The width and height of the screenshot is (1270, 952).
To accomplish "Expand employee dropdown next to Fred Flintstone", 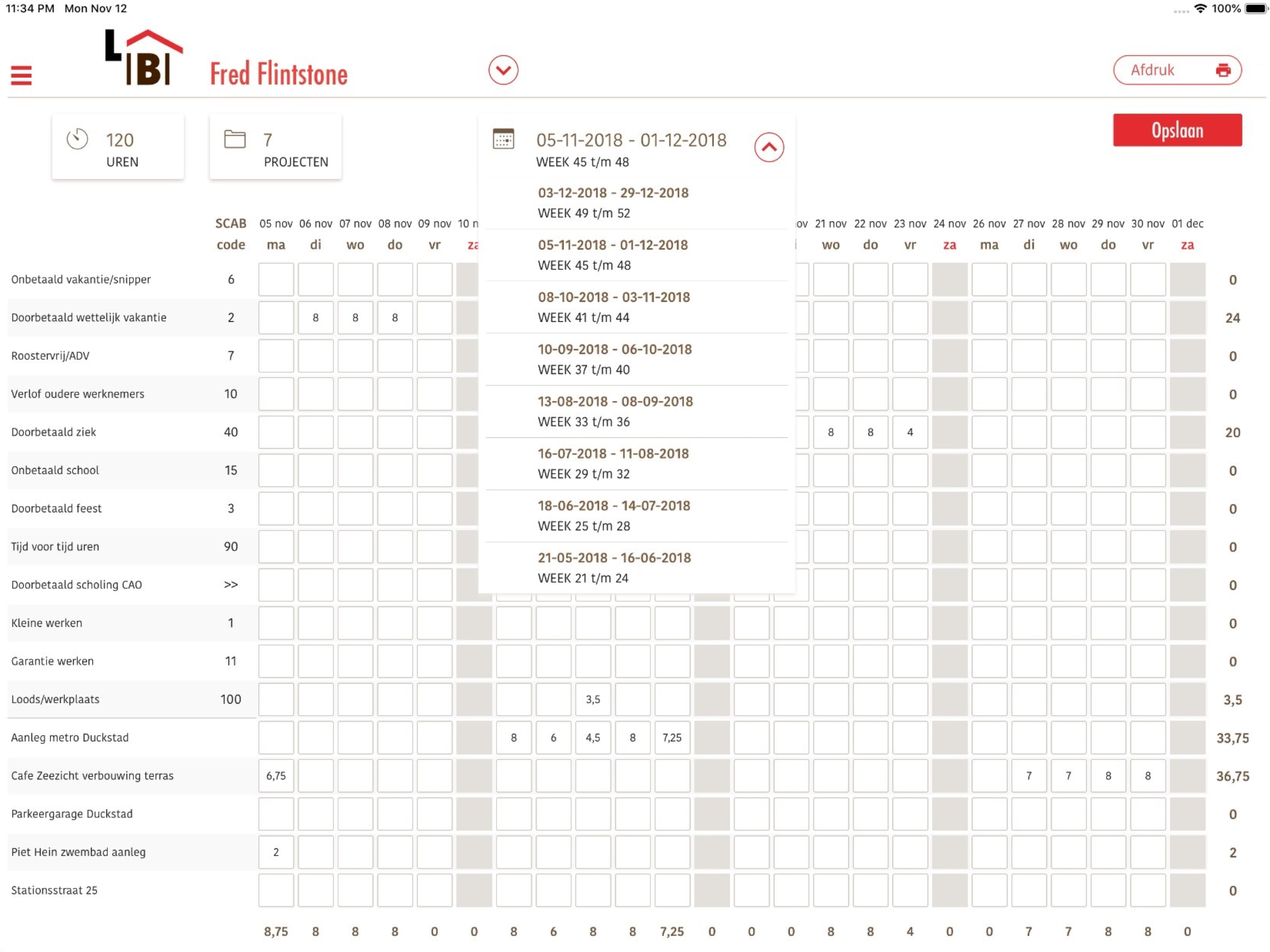I will click(x=503, y=70).
